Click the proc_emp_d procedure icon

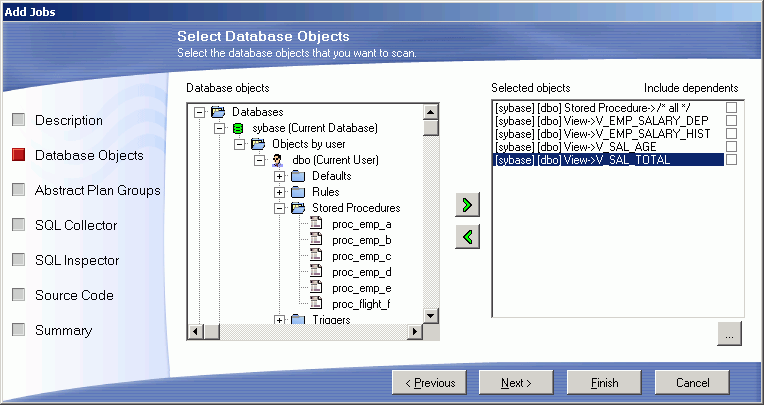pyautogui.click(x=317, y=272)
